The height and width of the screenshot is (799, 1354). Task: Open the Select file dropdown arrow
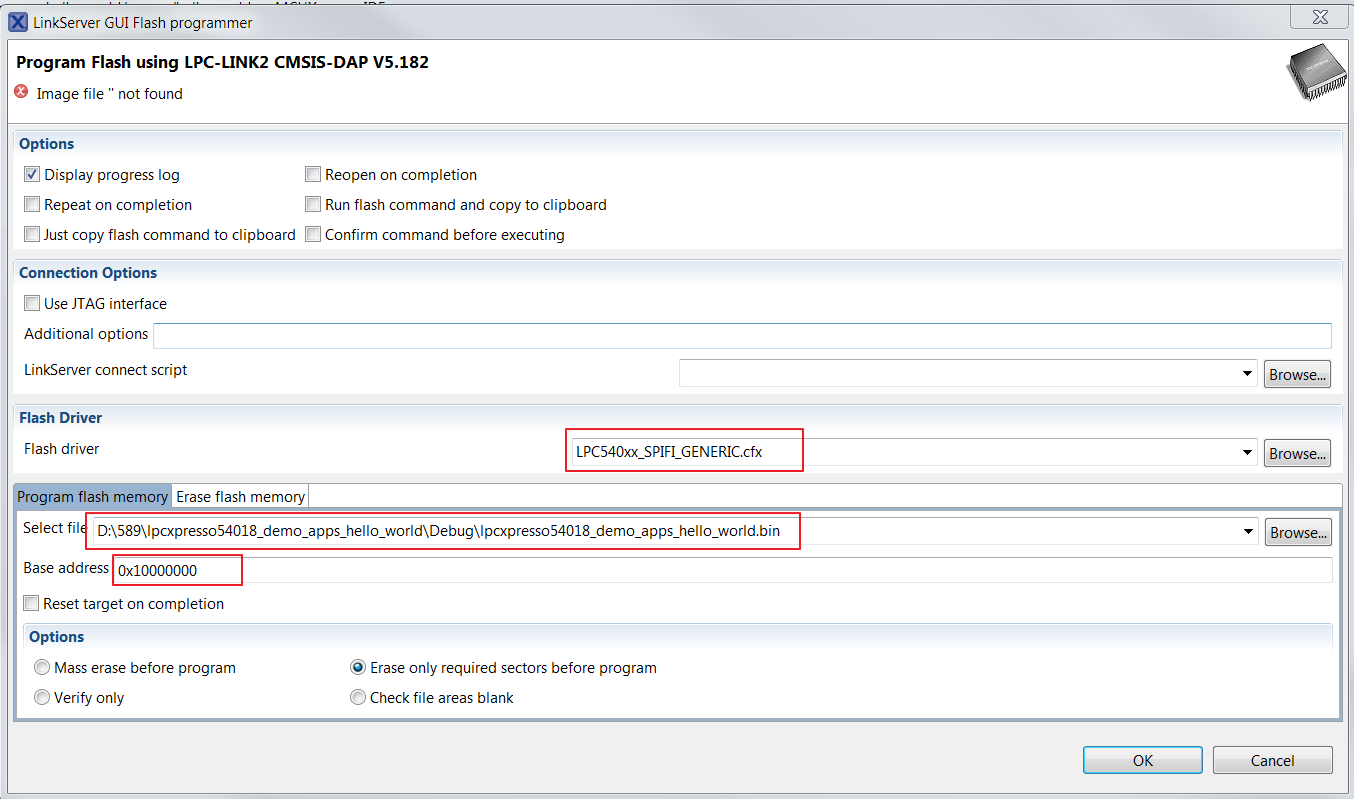[1247, 532]
